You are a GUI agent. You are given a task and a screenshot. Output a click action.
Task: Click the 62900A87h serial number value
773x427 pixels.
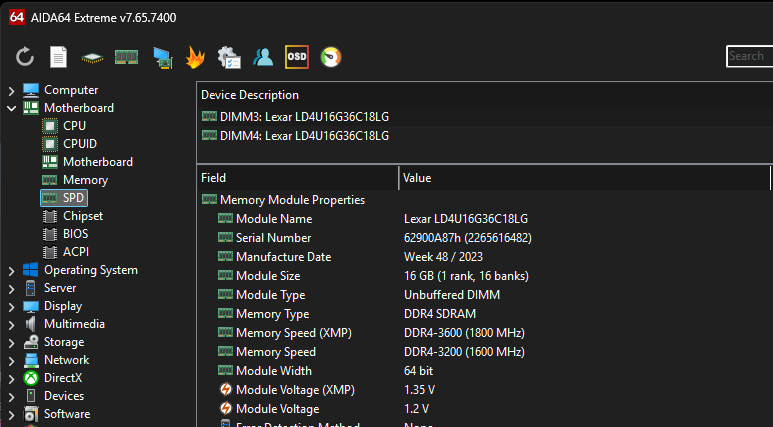pos(468,238)
